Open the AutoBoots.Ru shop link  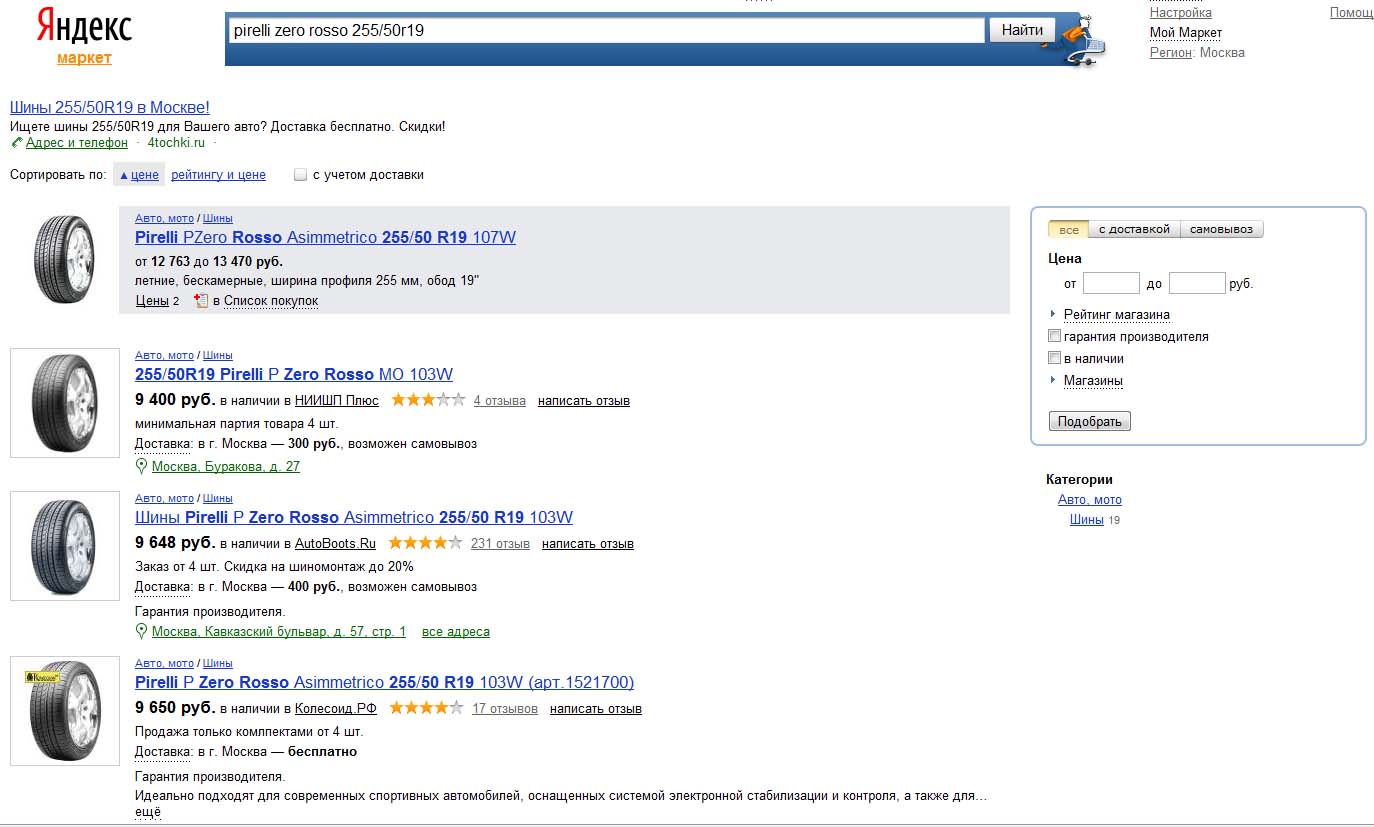click(x=335, y=544)
